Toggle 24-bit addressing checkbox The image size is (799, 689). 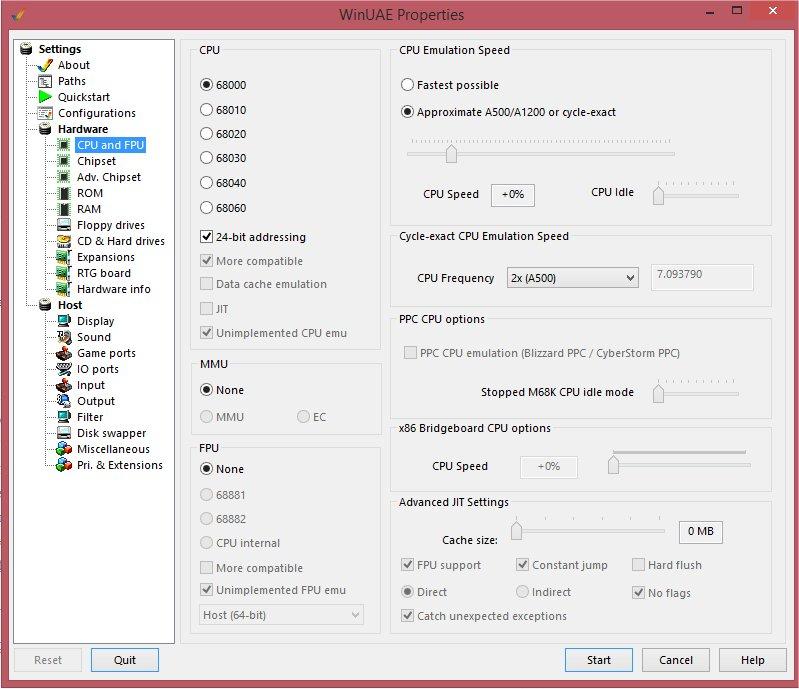[x=206, y=236]
